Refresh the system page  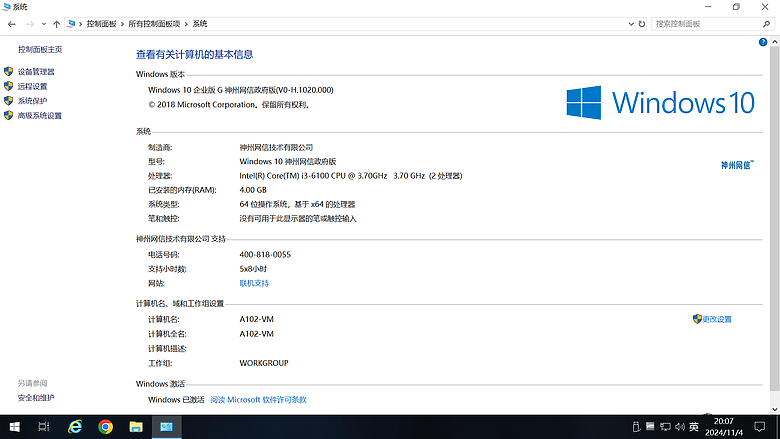click(642, 24)
